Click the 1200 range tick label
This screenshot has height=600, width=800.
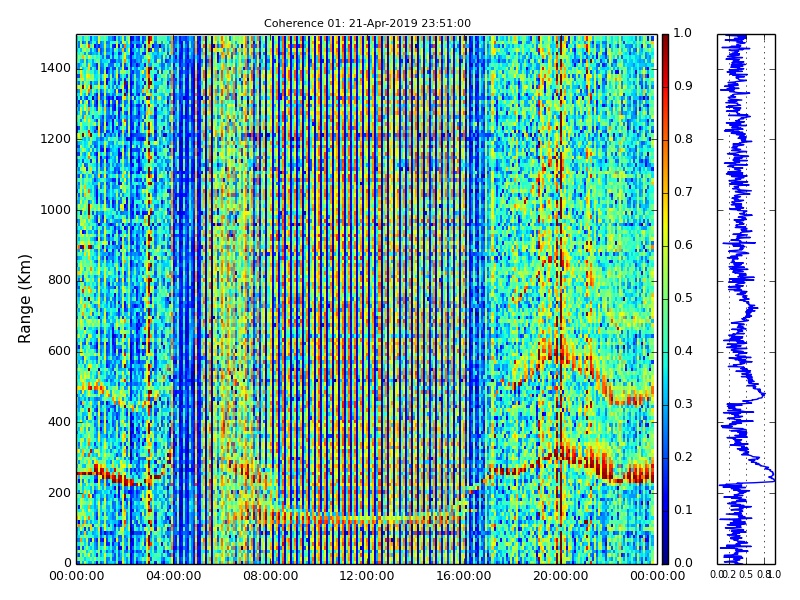[56, 139]
